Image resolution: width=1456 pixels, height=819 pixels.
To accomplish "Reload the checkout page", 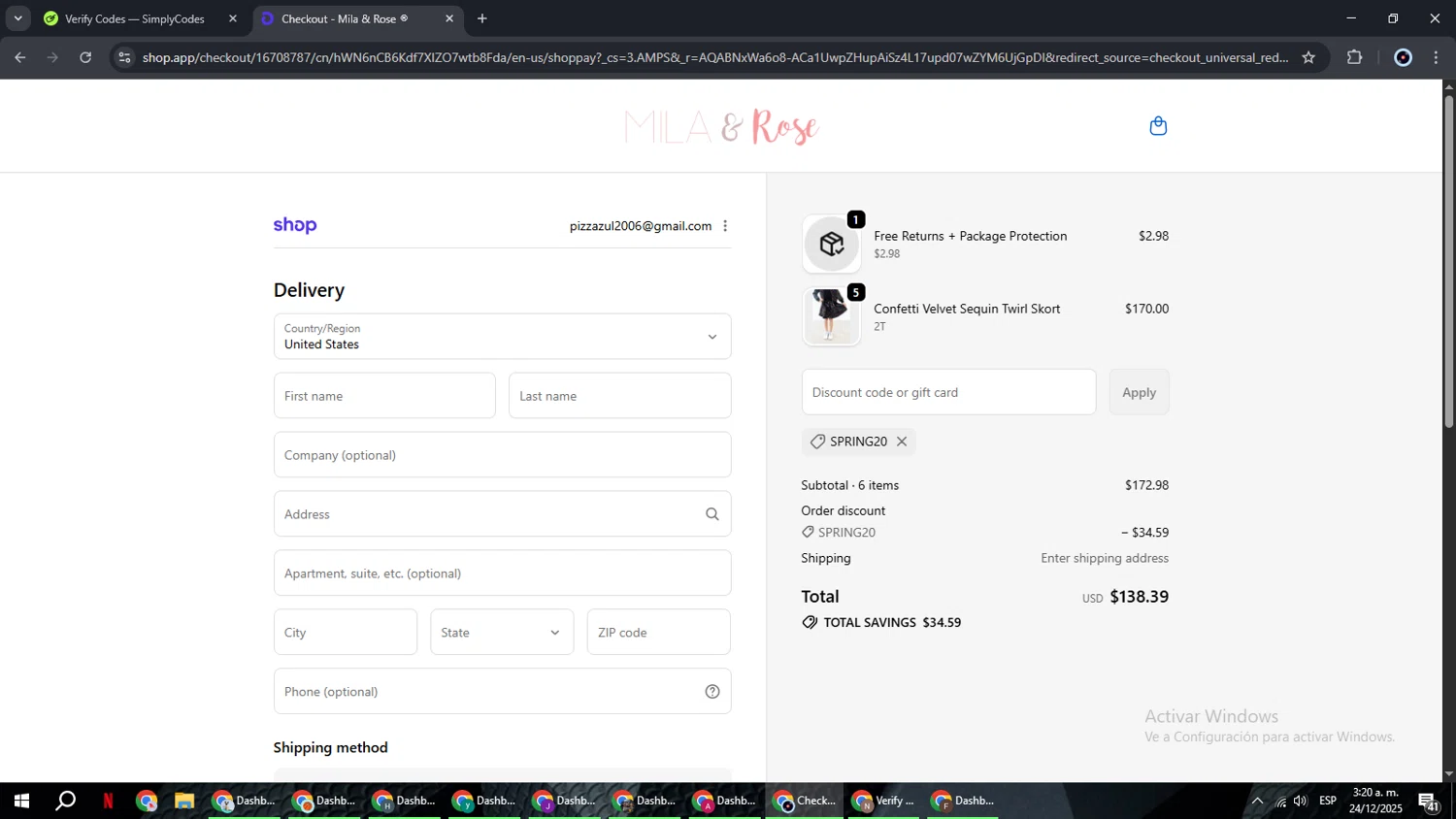I will click(x=85, y=57).
